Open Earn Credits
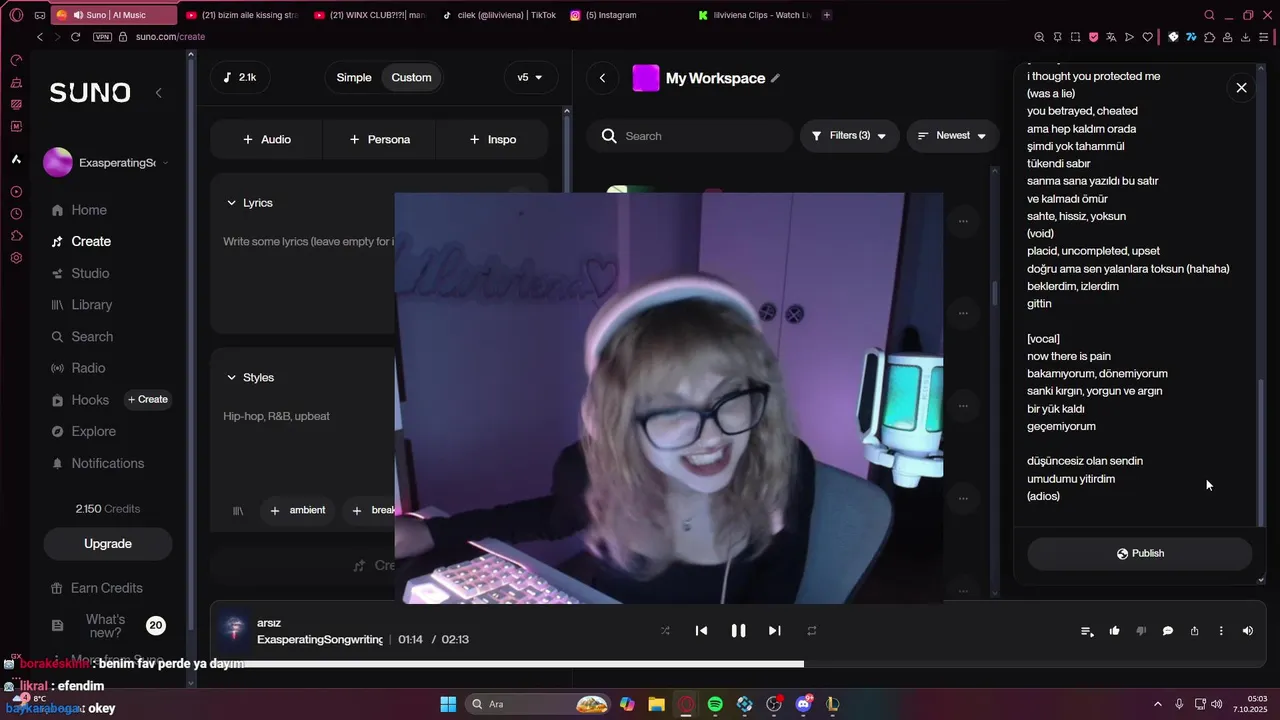Screen dimensions: 1280x720 pyautogui.click(x=97, y=588)
